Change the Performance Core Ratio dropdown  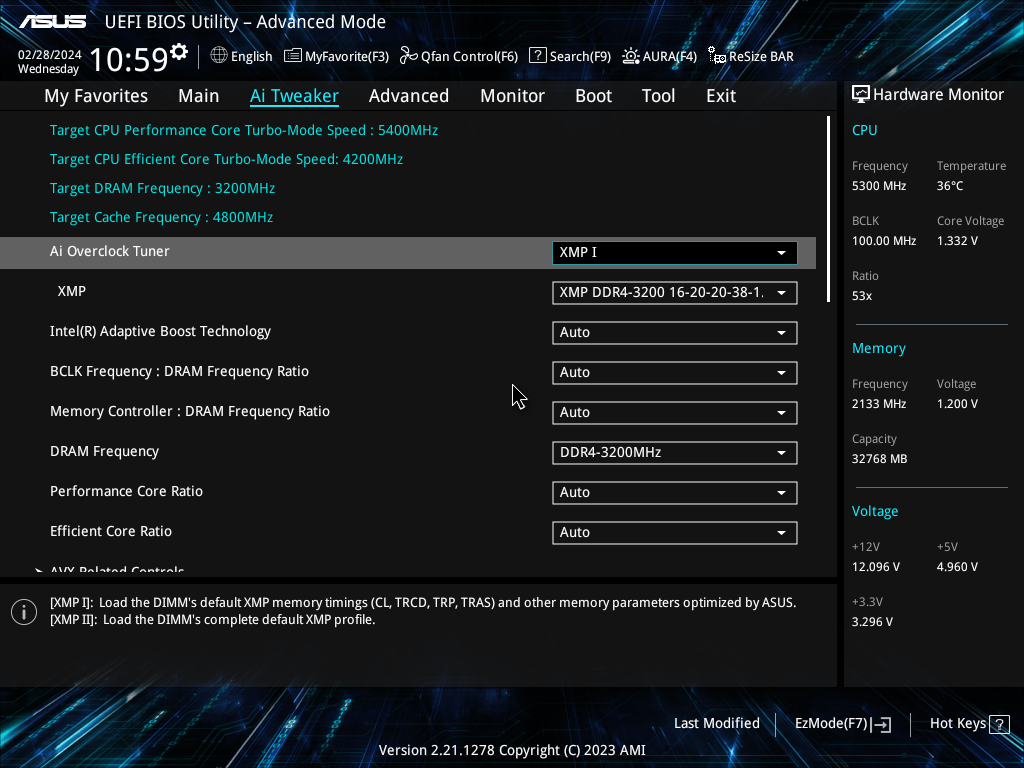[674, 493]
